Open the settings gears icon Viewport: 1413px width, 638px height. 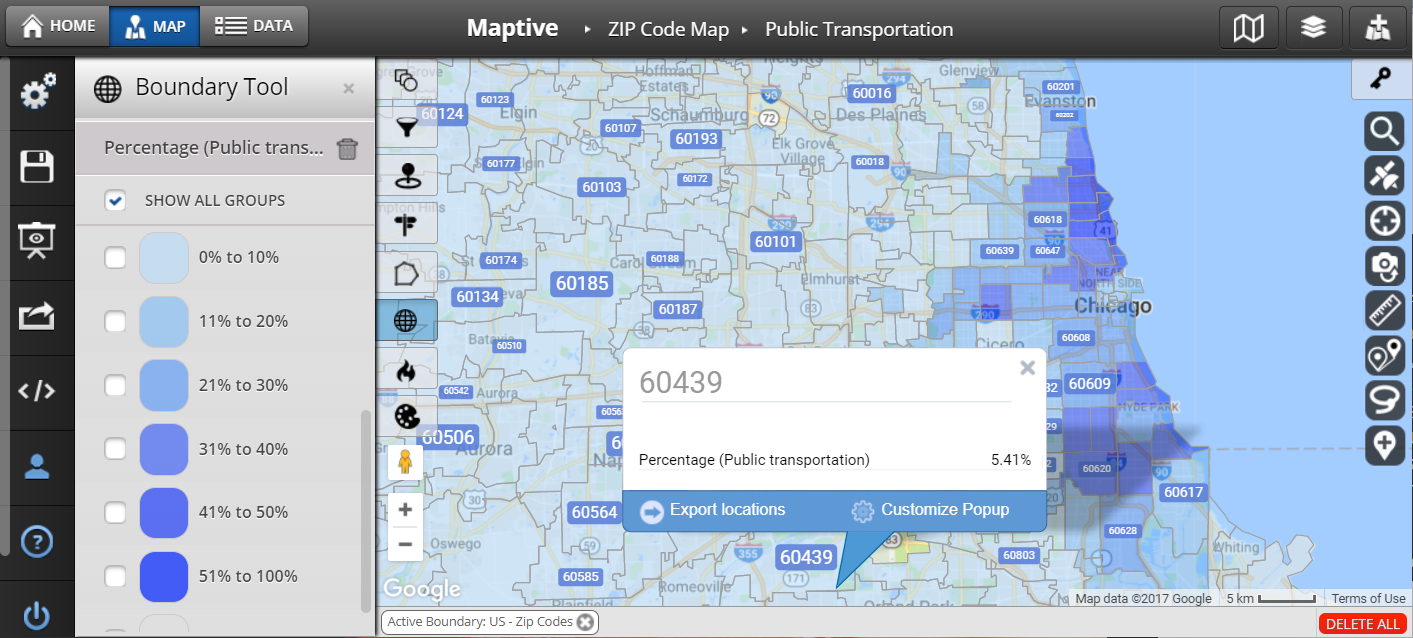(37, 93)
